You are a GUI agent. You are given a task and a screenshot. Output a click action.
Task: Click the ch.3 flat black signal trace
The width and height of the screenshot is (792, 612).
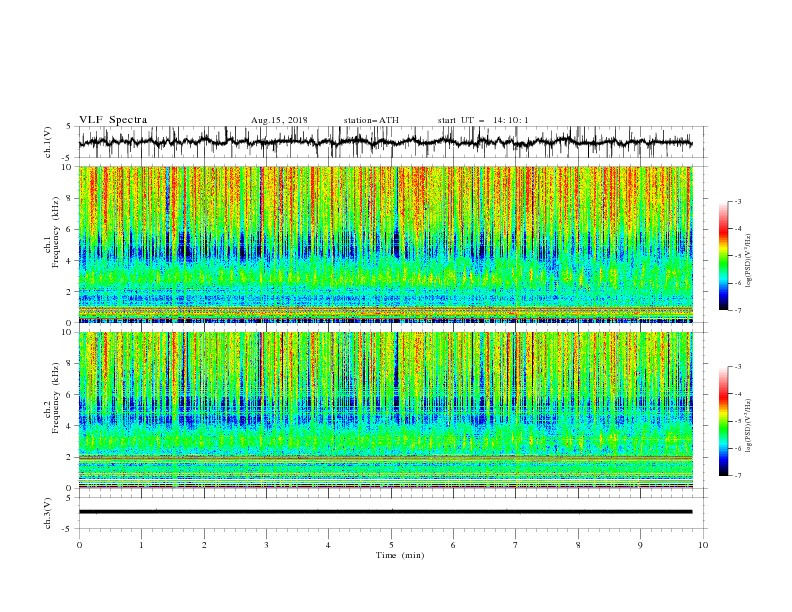coord(386,512)
